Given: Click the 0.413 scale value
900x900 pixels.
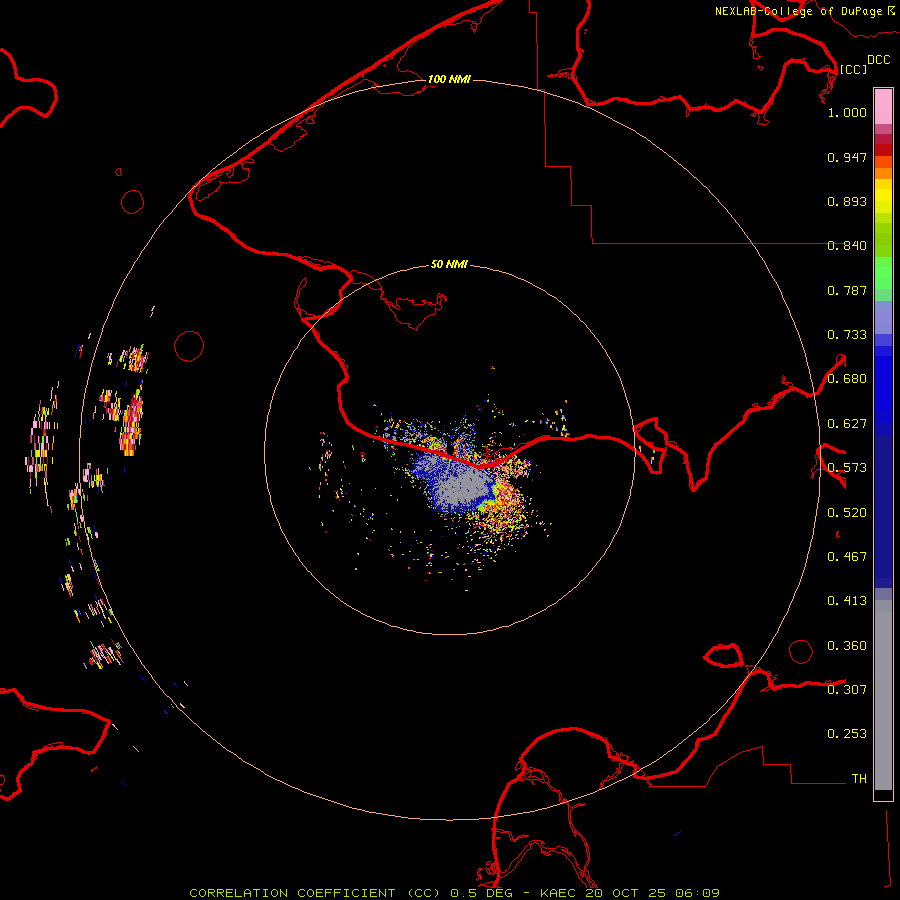Looking at the screenshot, I should [x=847, y=601].
